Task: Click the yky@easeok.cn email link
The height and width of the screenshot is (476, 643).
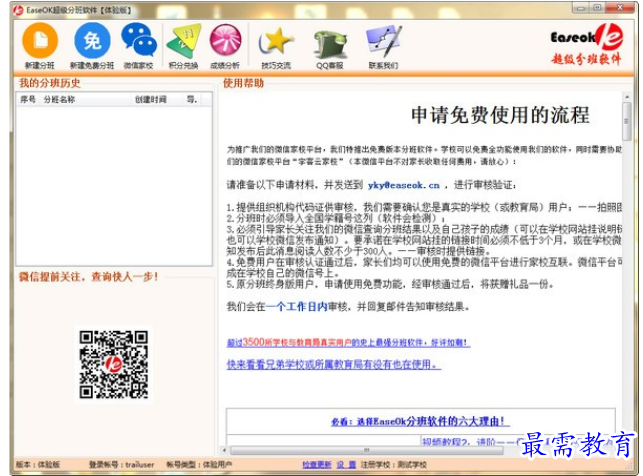Action: coord(404,185)
